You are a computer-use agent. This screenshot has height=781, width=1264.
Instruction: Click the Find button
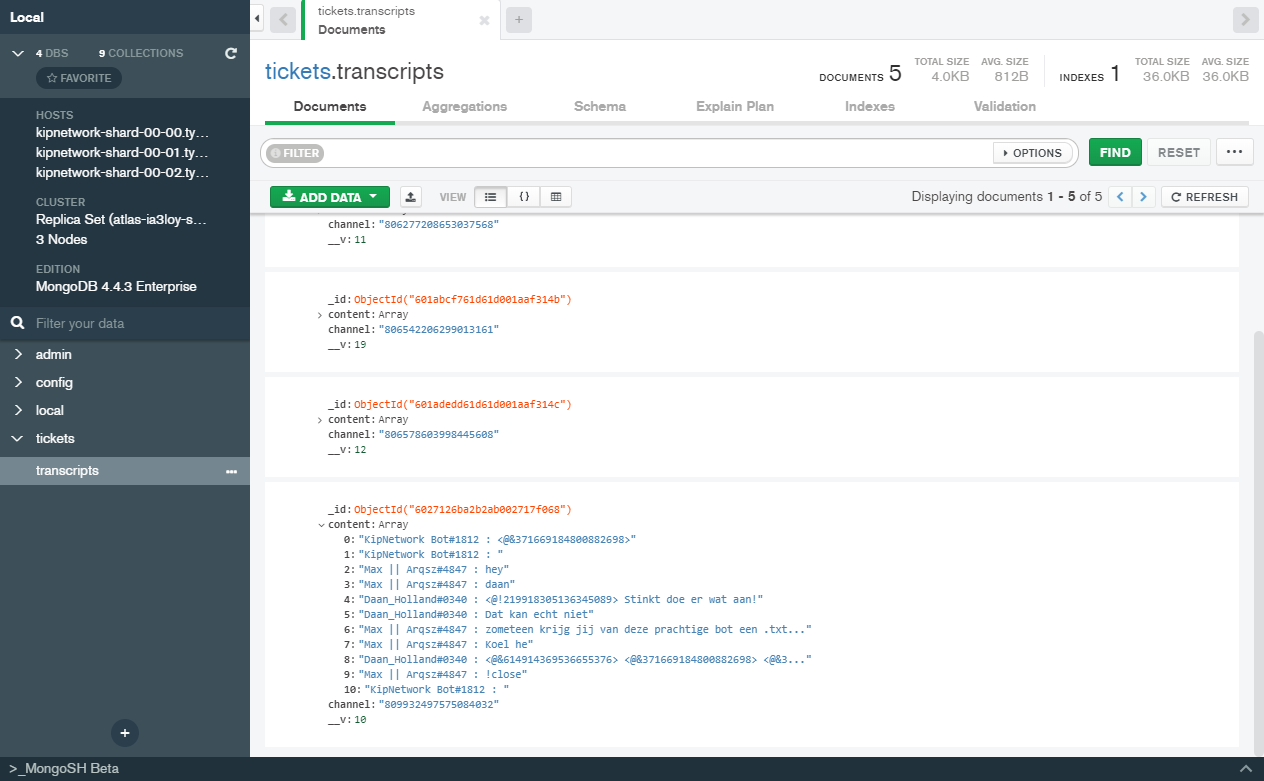pos(1114,153)
